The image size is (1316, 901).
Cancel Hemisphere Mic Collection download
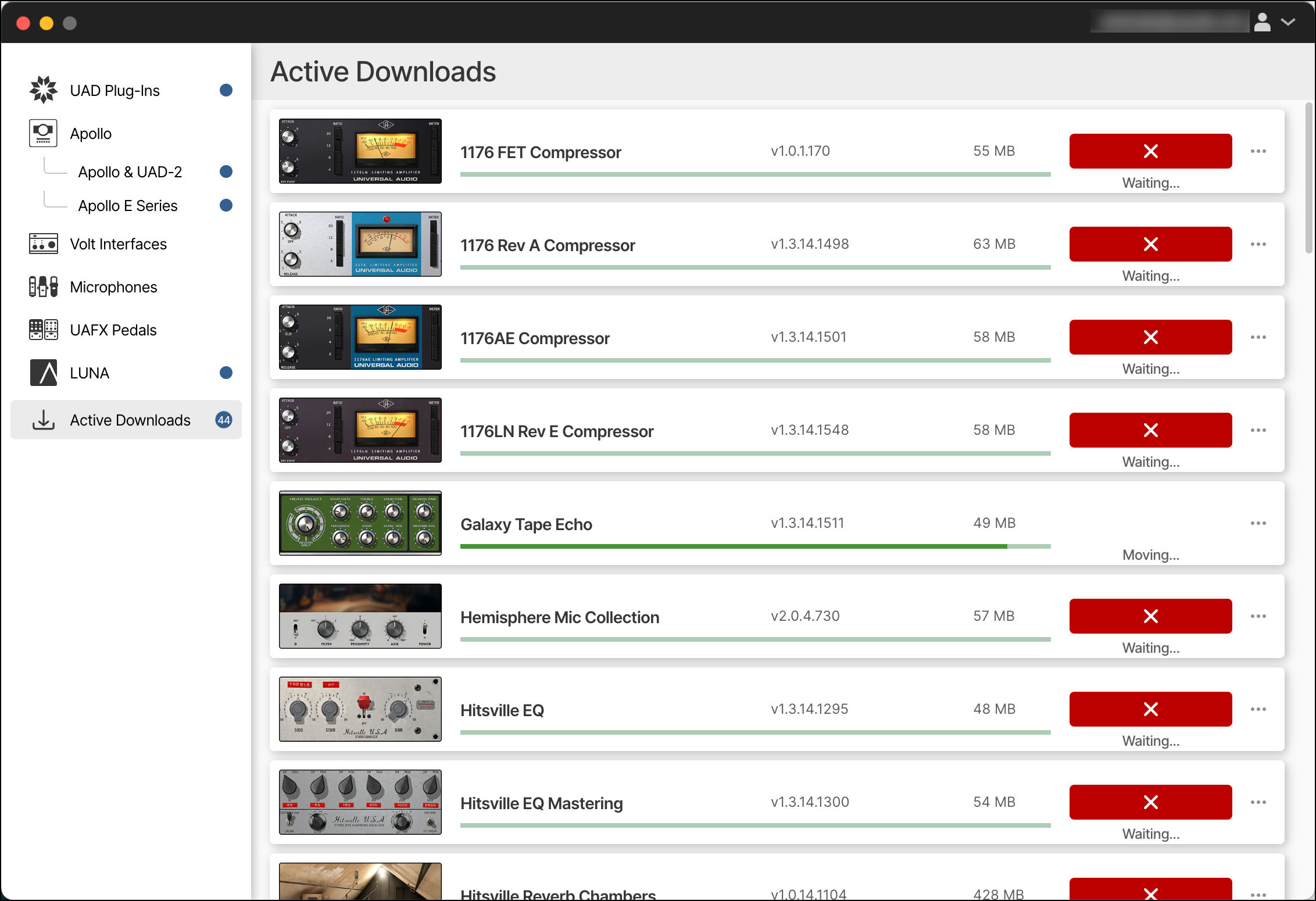point(1150,616)
